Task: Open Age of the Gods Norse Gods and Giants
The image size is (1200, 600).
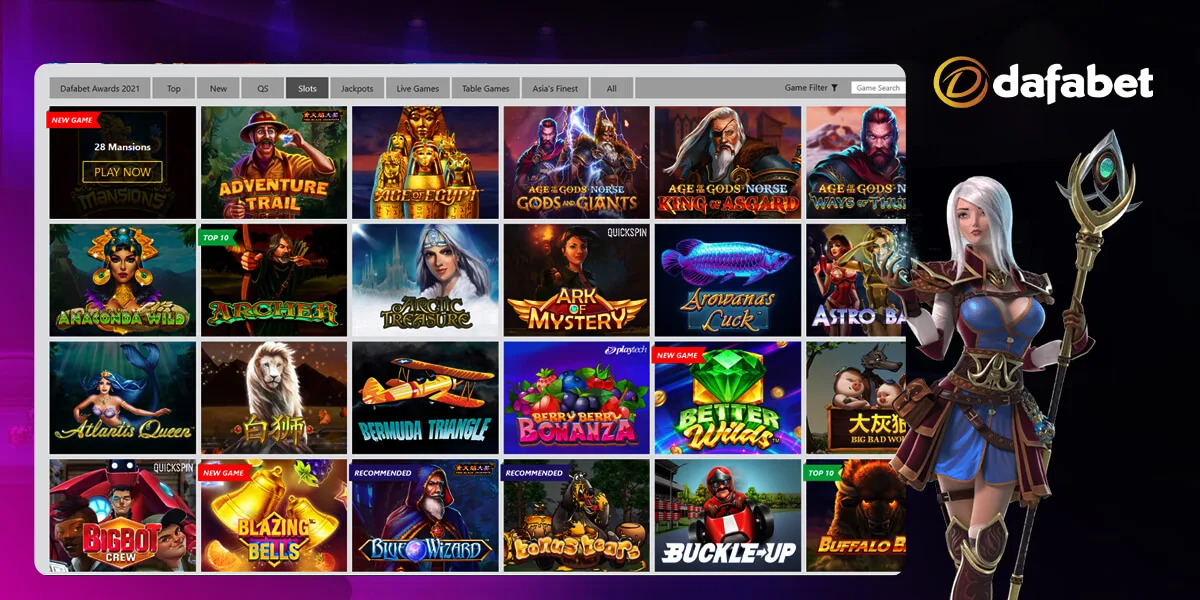Action: tap(577, 162)
